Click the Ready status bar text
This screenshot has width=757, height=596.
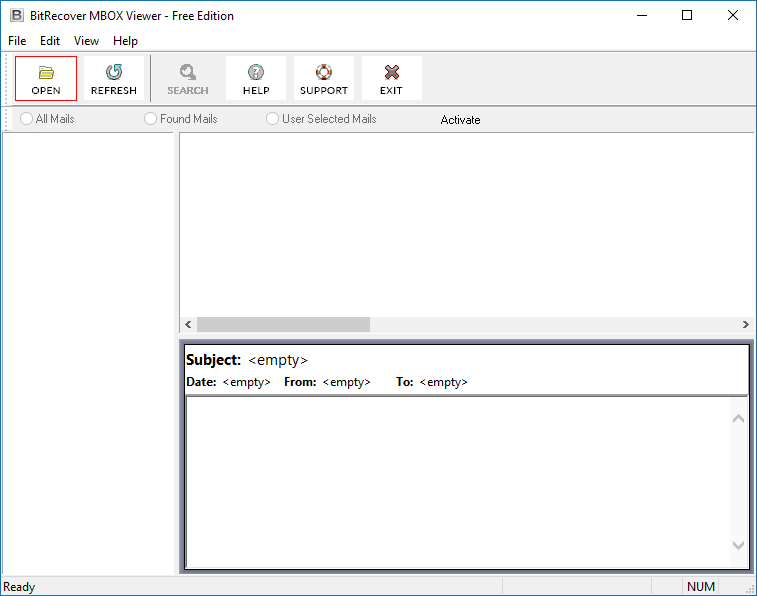click(x=19, y=587)
